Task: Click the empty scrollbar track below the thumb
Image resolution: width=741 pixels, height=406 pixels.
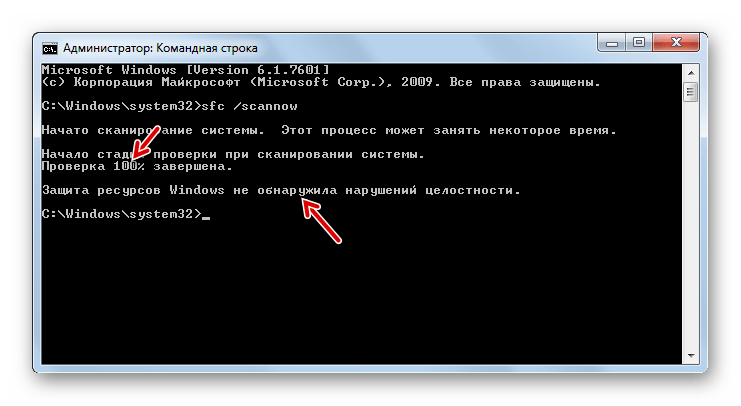Action: [691, 225]
